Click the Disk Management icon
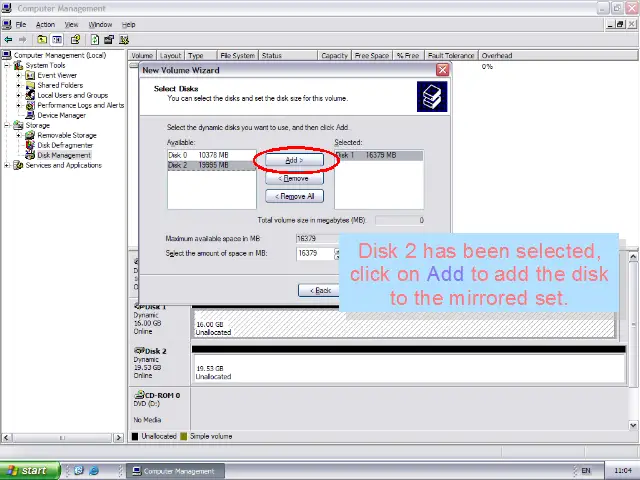The height and width of the screenshot is (480, 640). coord(30,155)
